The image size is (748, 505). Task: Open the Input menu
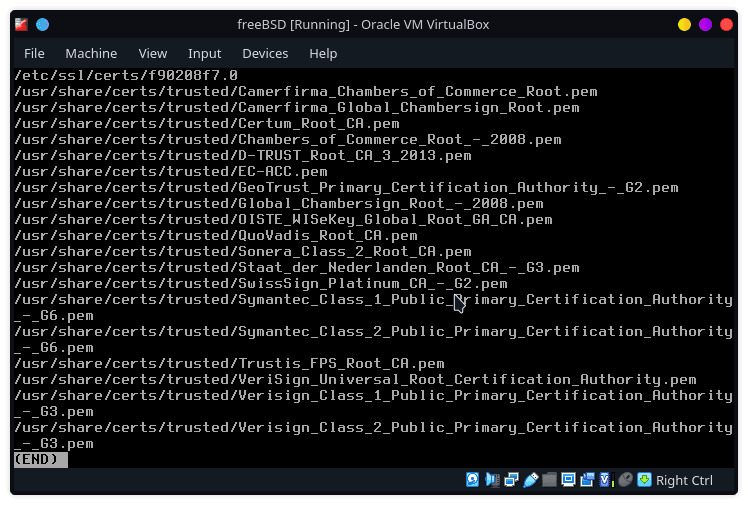pos(204,53)
